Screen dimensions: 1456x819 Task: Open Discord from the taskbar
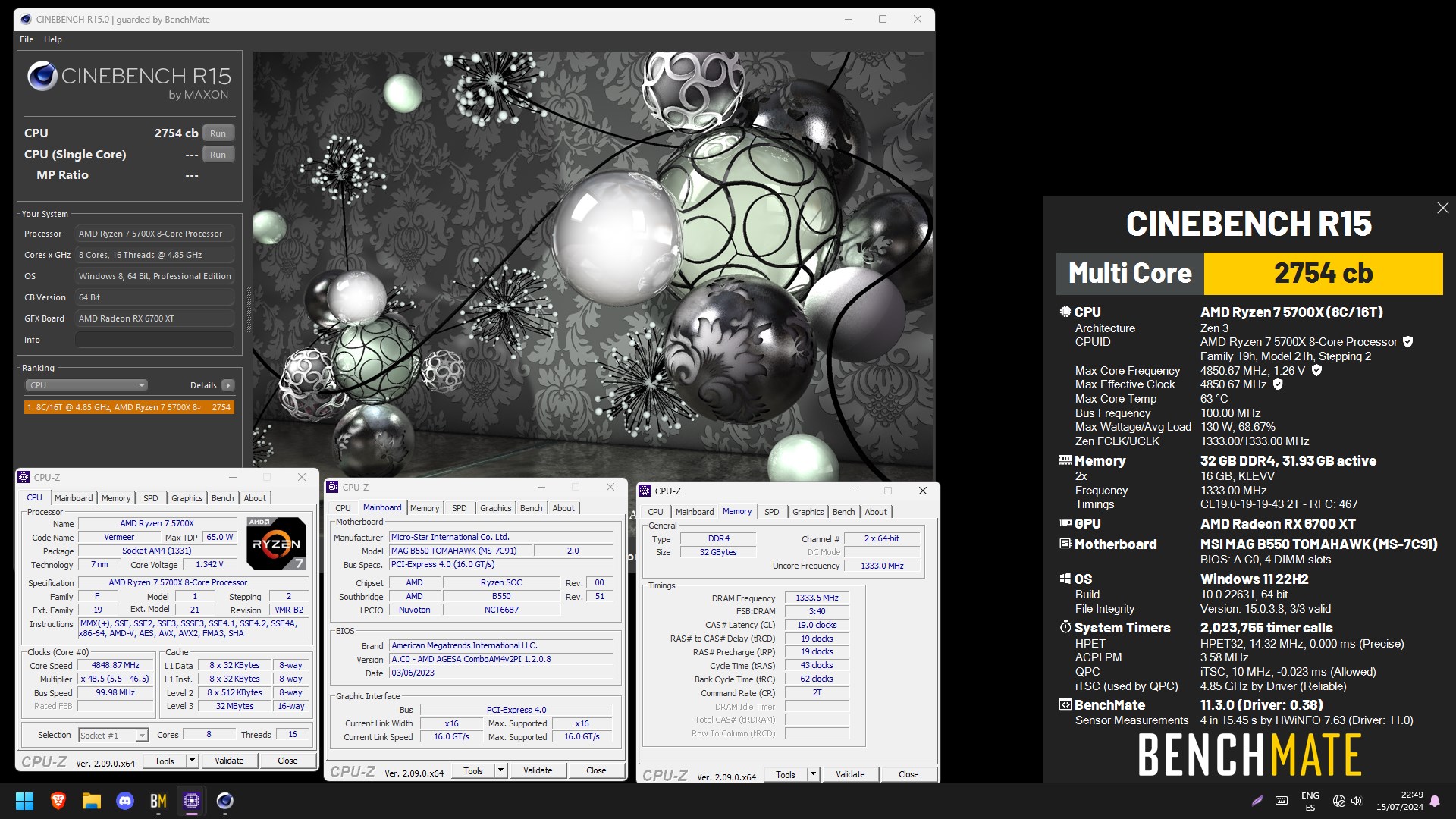125,801
